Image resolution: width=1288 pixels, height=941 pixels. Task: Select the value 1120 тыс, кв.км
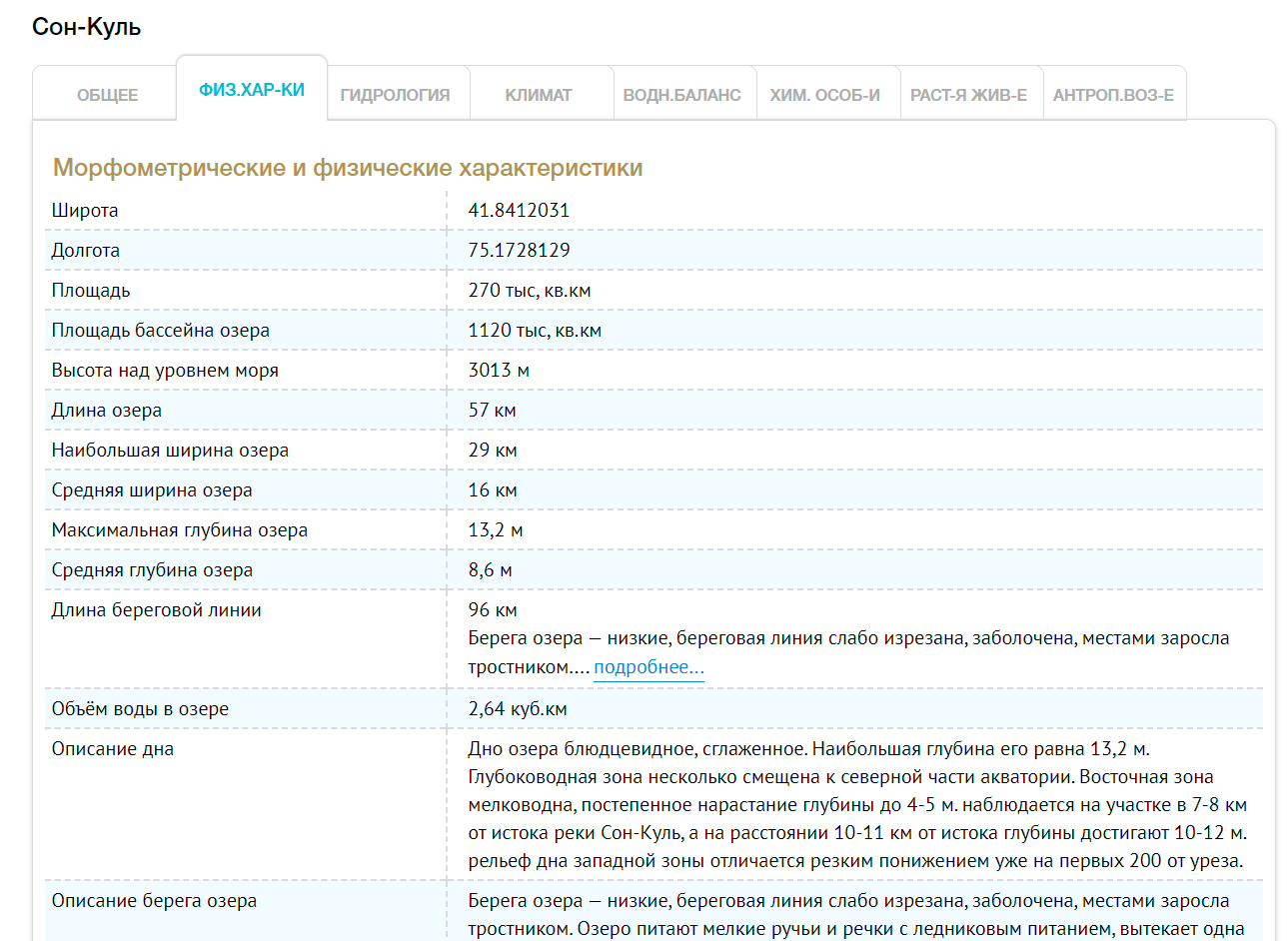535,331
